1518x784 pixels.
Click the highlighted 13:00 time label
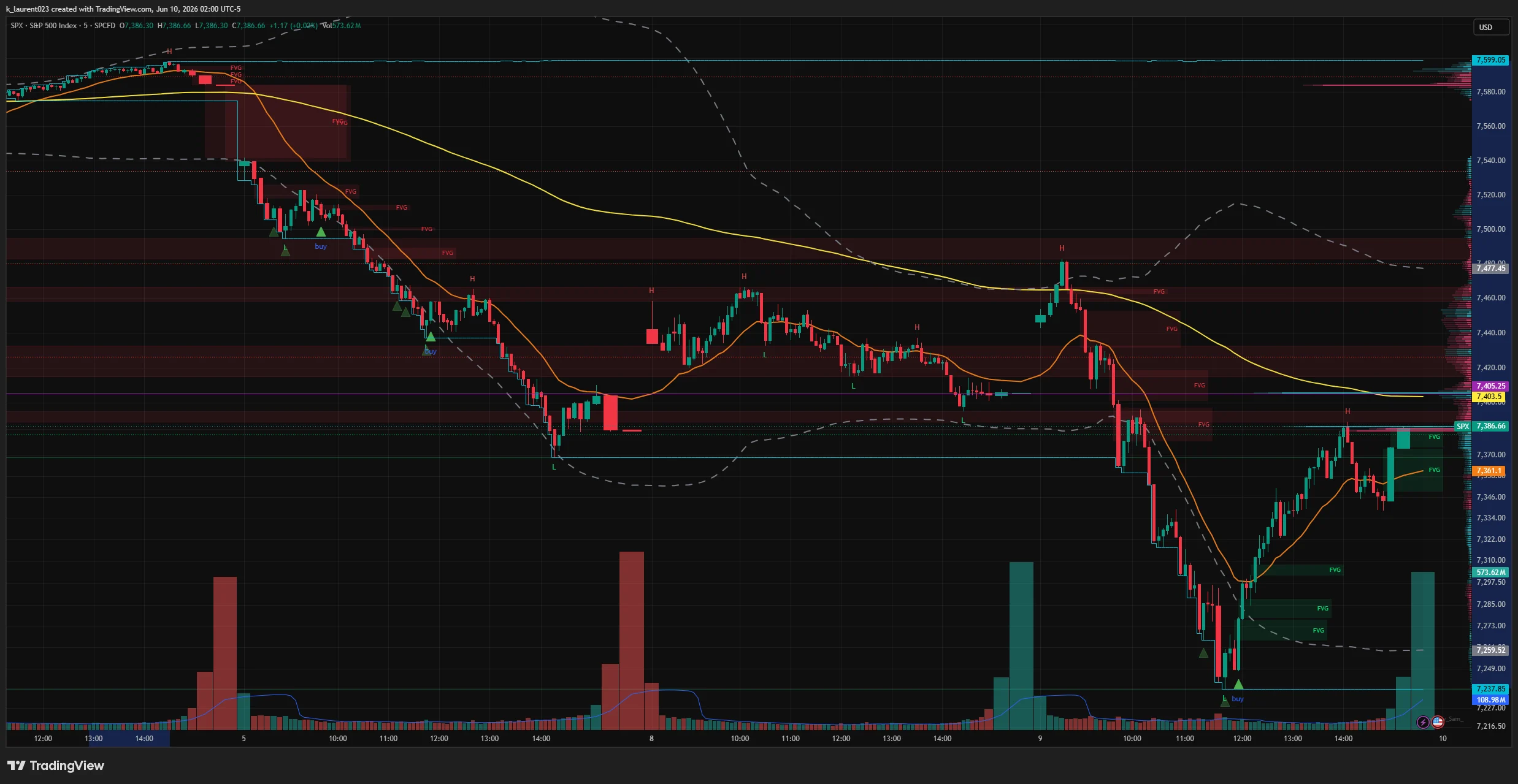point(93,739)
